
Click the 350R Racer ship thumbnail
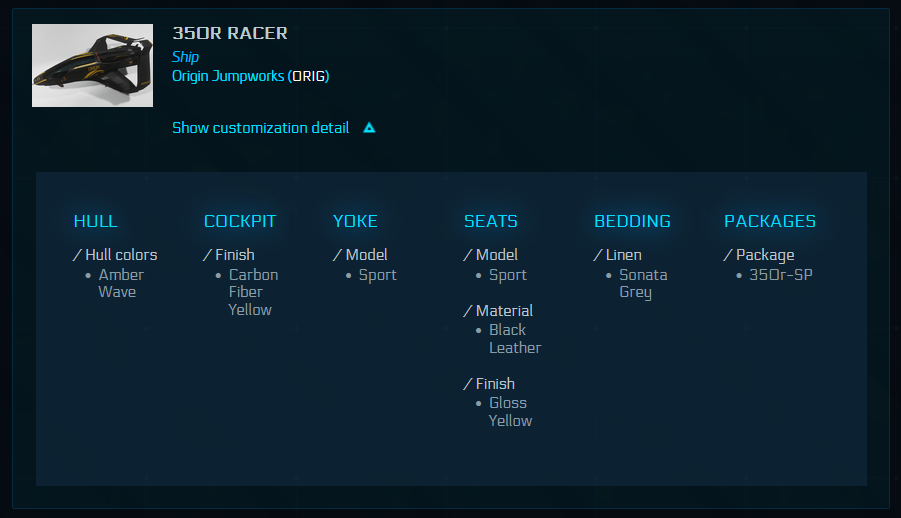(x=92, y=65)
